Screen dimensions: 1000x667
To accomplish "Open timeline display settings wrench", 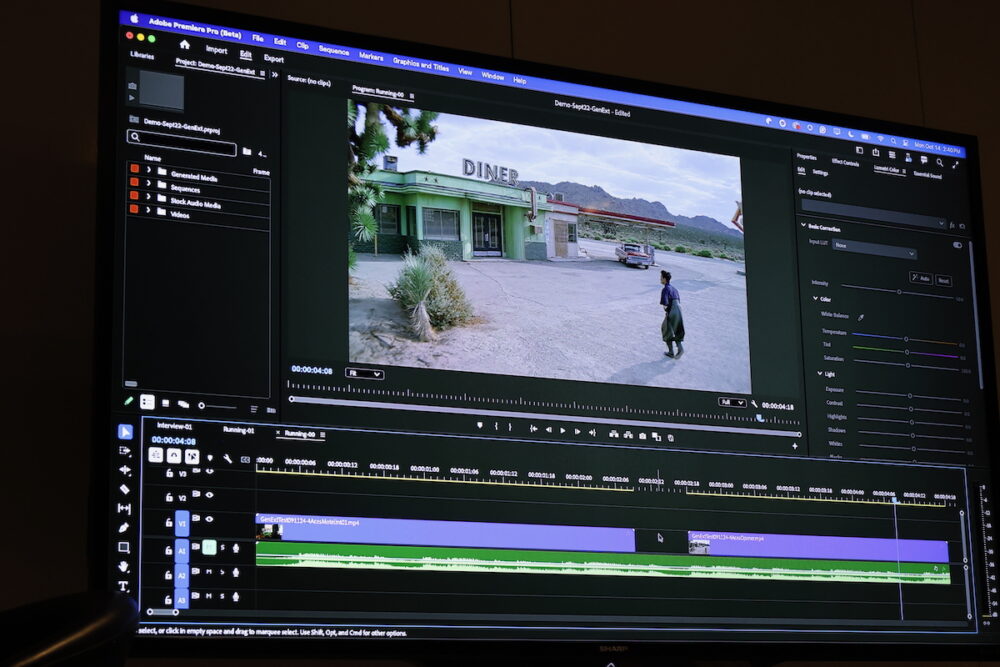I will point(227,458).
